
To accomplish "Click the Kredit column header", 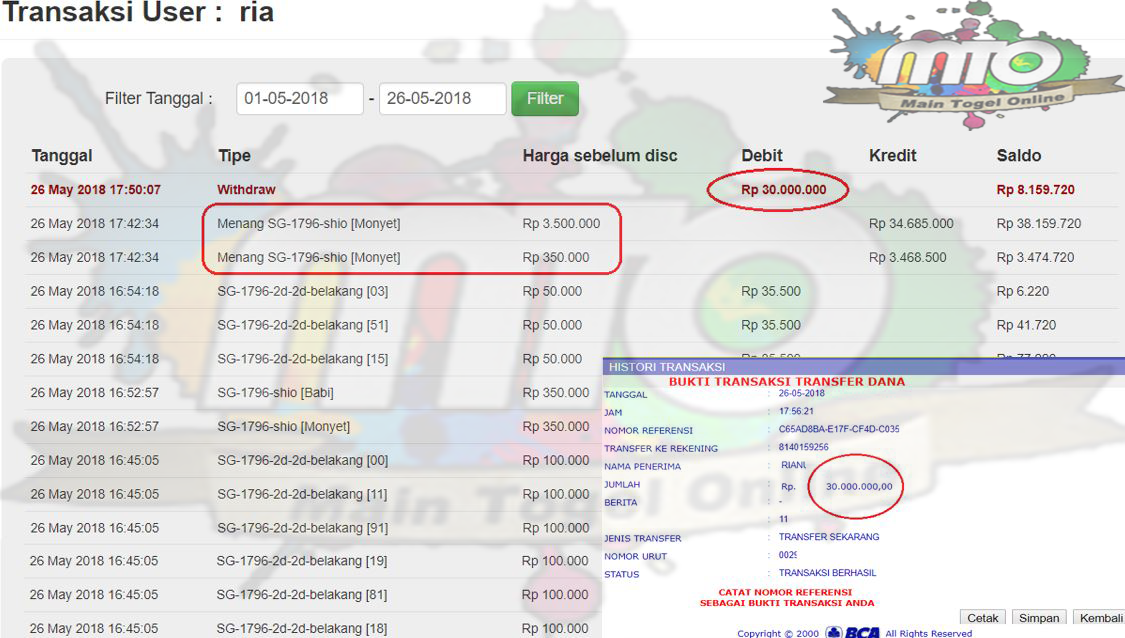I will coord(892,156).
